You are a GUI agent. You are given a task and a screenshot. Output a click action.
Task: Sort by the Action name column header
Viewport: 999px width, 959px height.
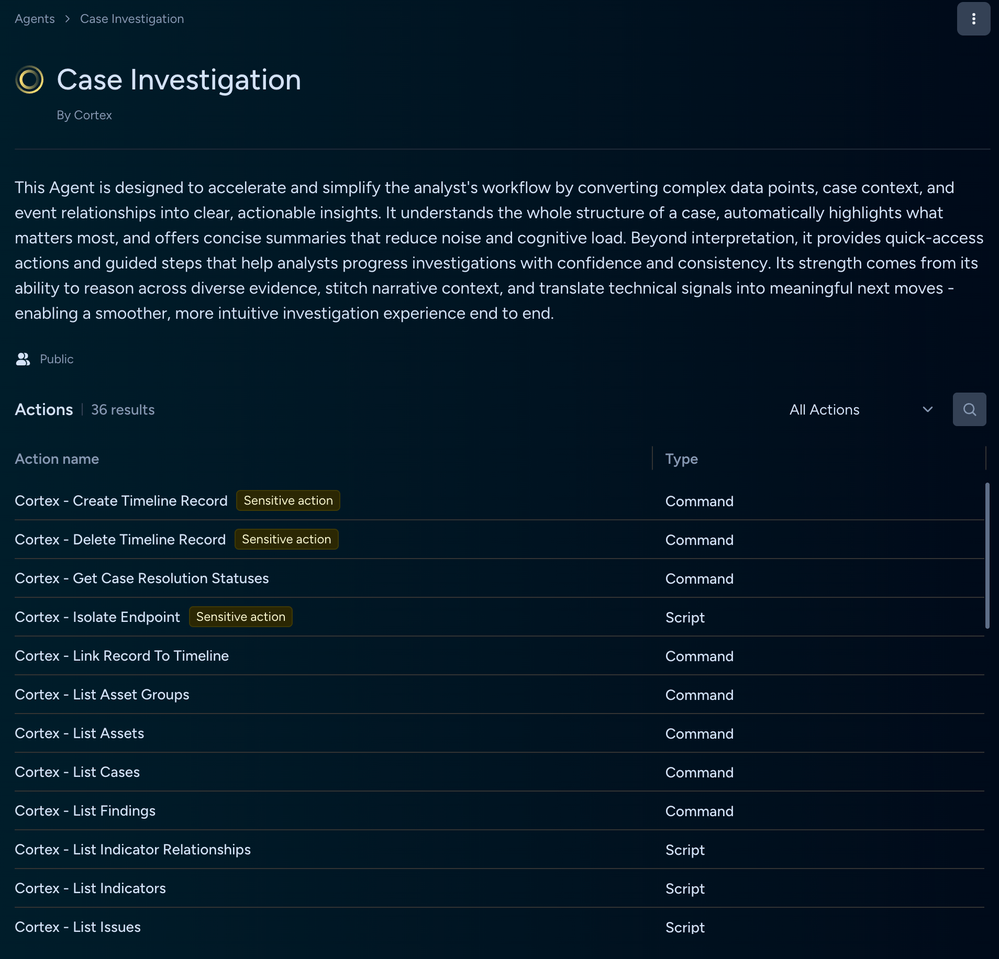tap(57, 459)
